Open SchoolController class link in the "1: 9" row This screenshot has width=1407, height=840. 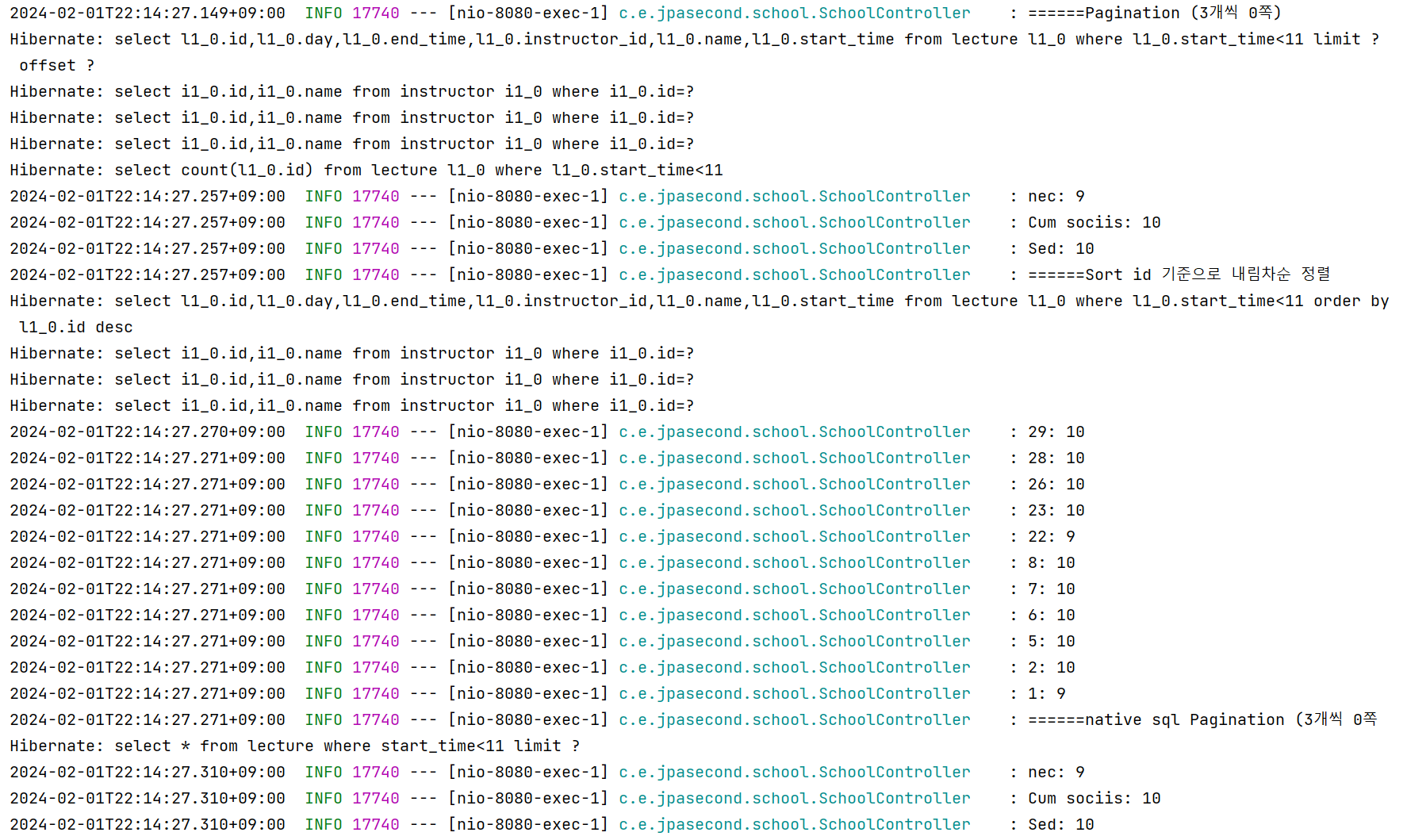click(795, 693)
